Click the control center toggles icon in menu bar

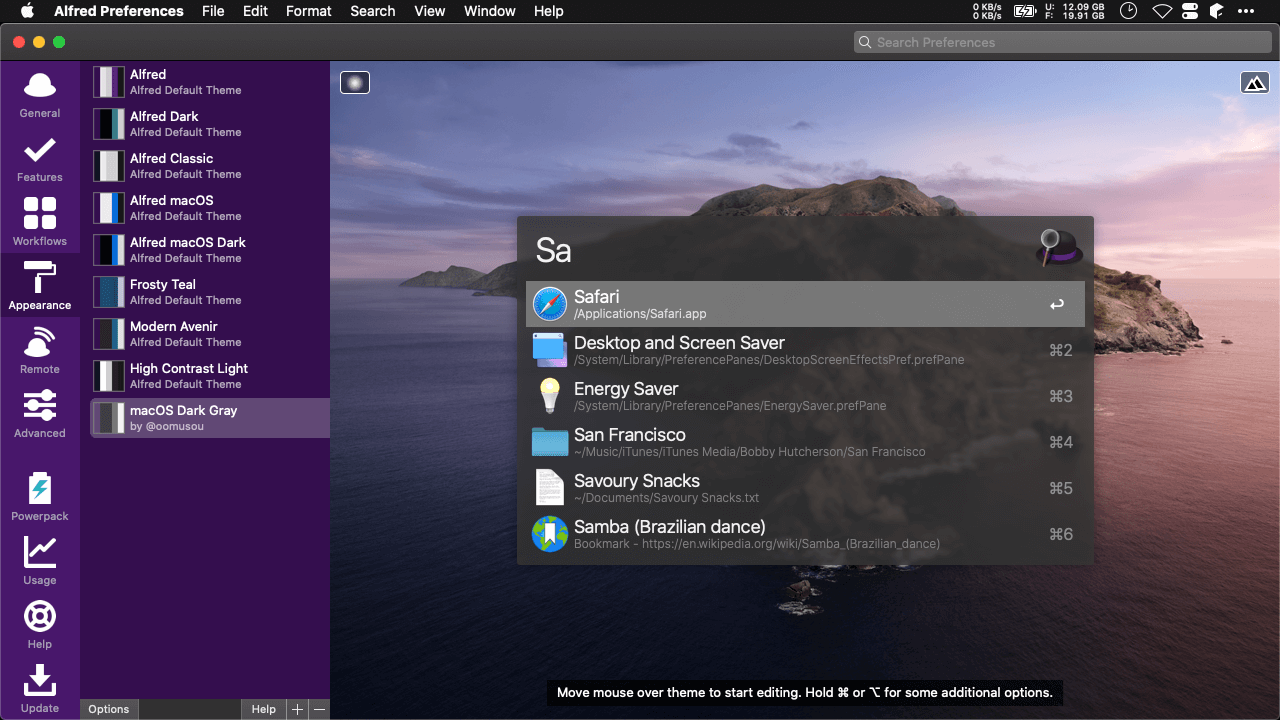click(x=1190, y=11)
